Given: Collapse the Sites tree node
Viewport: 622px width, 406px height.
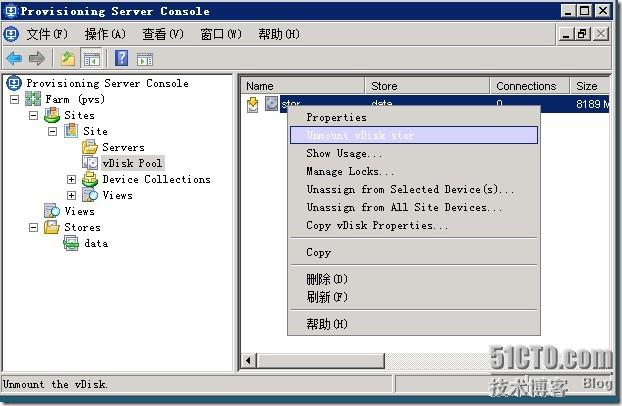Looking at the screenshot, I should [x=33, y=115].
